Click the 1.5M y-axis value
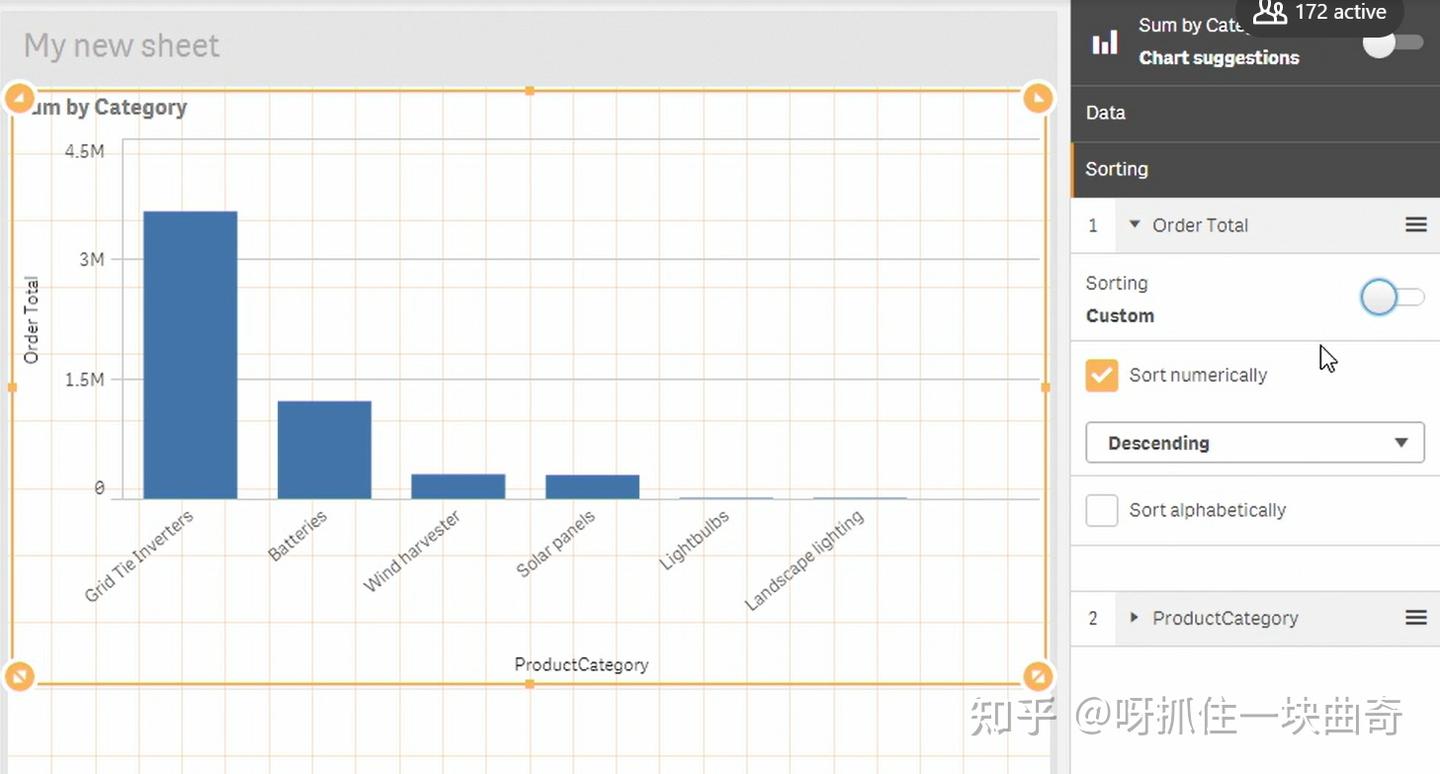 click(84, 379)
